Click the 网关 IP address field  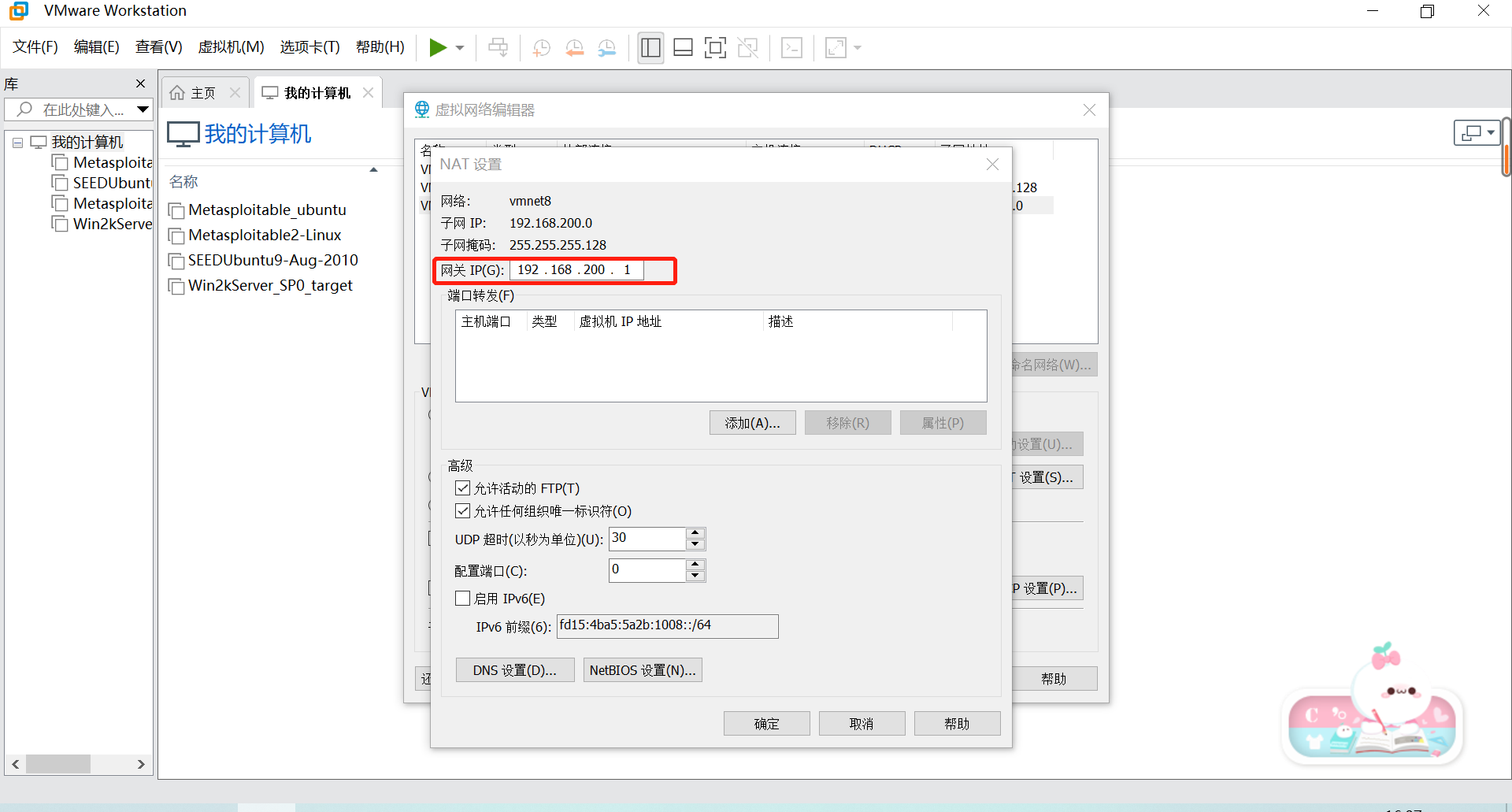click(x=576, y=270)
